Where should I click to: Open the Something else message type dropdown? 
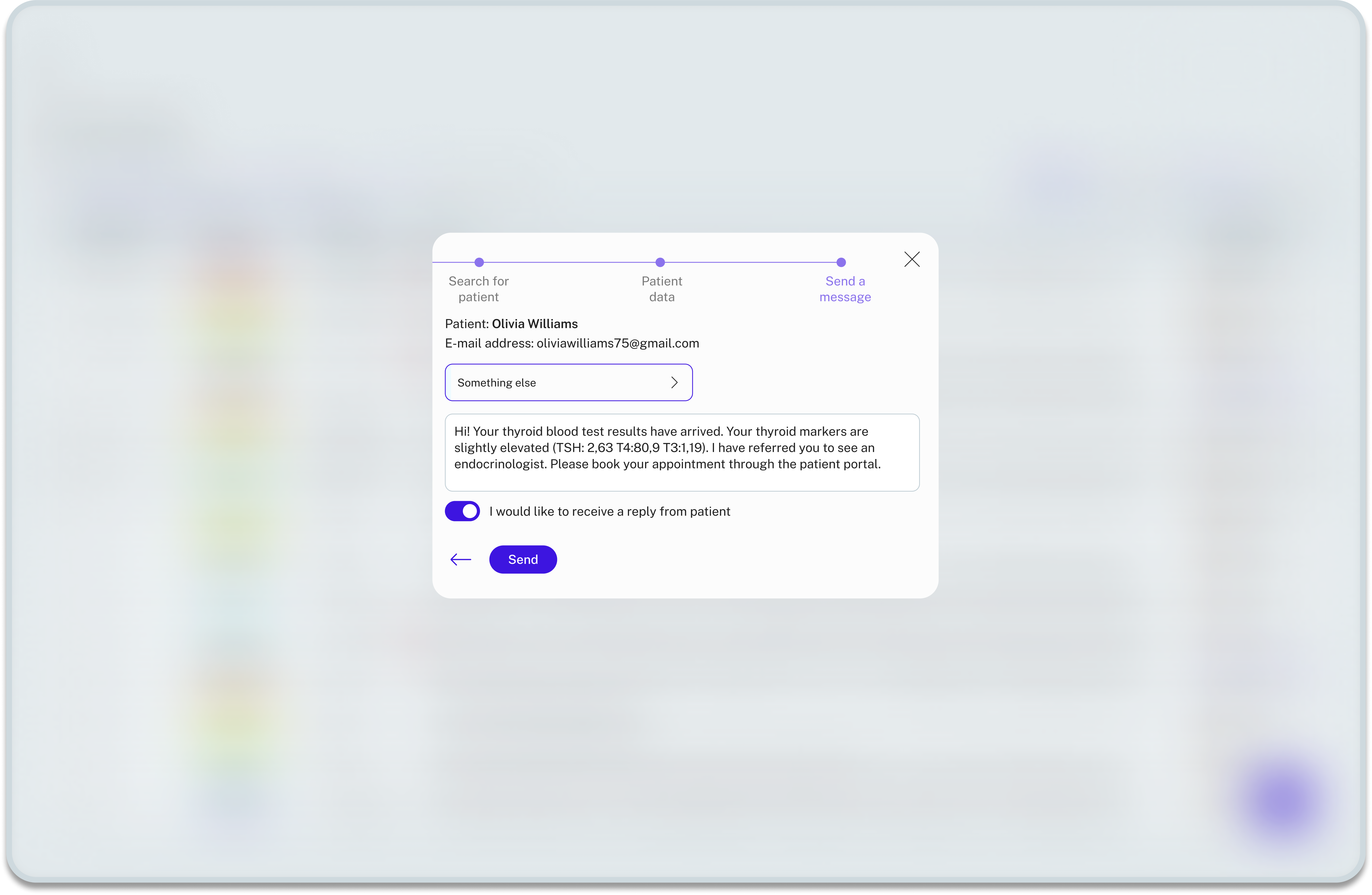tap(569, 383)
